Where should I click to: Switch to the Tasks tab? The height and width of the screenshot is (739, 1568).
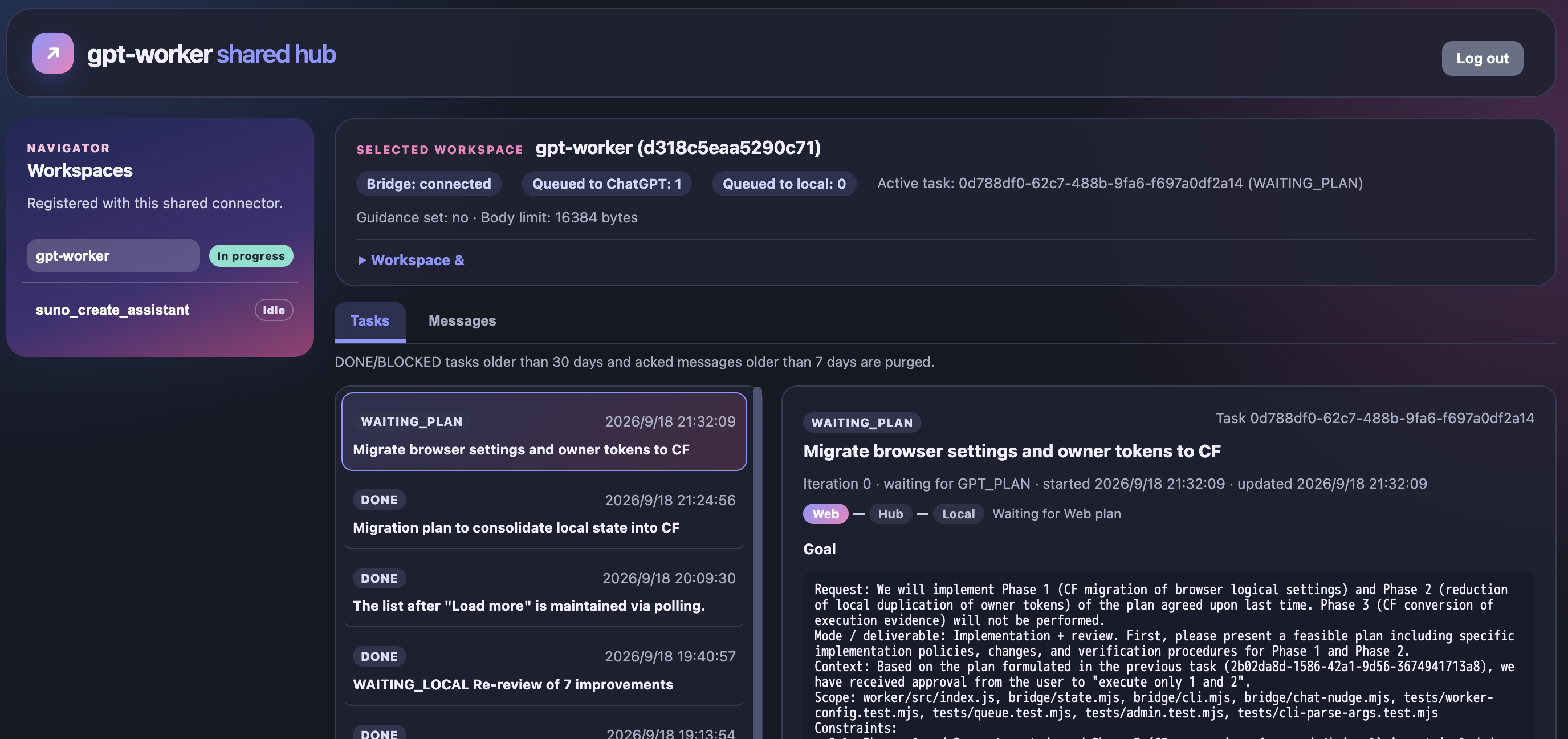point(369,321)
